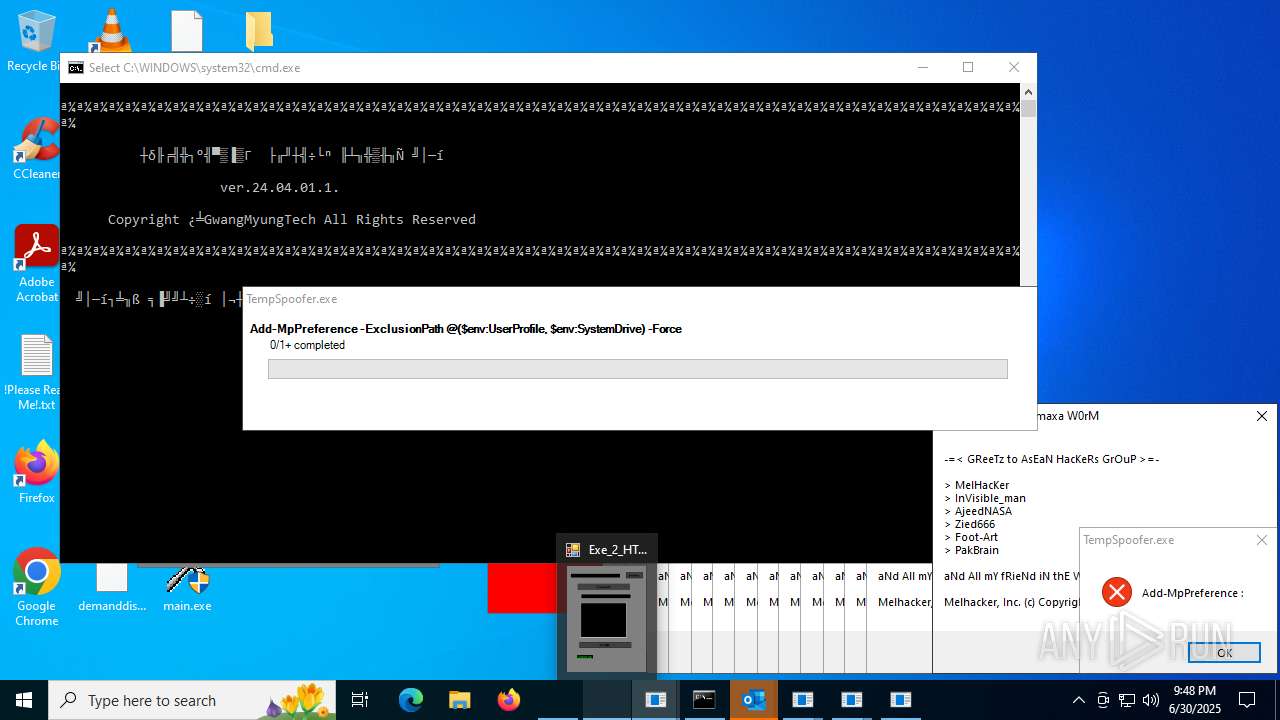This screenshot has width=1280, height=720.
Task: Open the Windows Start menu
Action: pyautogui.click(x=24, y=700)
